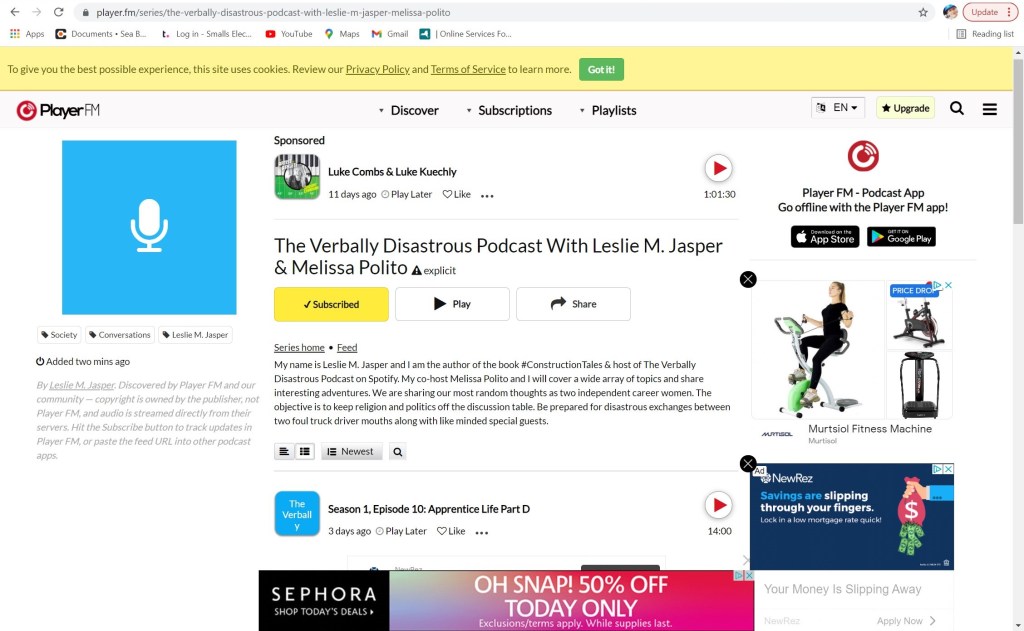Close the Murtsol fitness ad
1024x631 pixels.
point(748,280)
